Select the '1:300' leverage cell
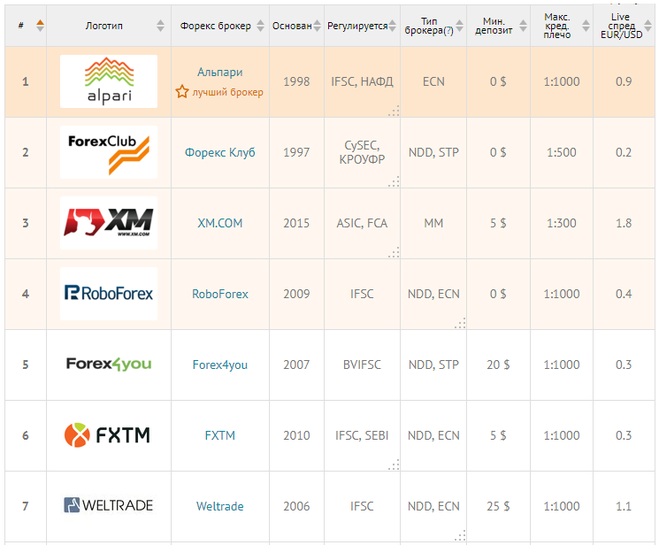659x545 pixels. (x=561, y=223)
